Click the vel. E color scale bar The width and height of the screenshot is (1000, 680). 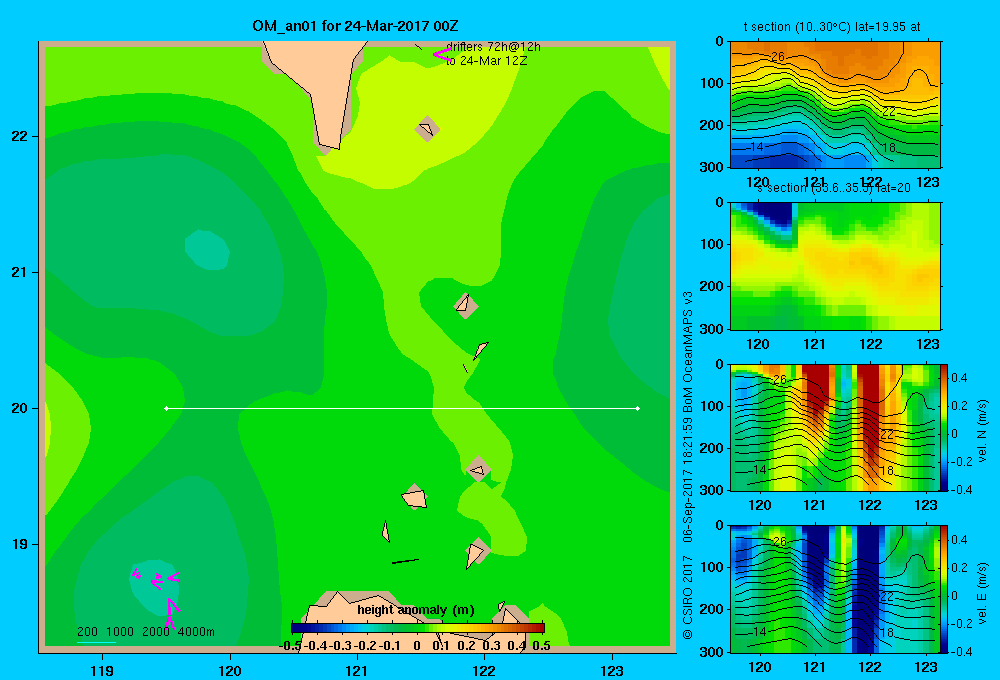(945, 589)
